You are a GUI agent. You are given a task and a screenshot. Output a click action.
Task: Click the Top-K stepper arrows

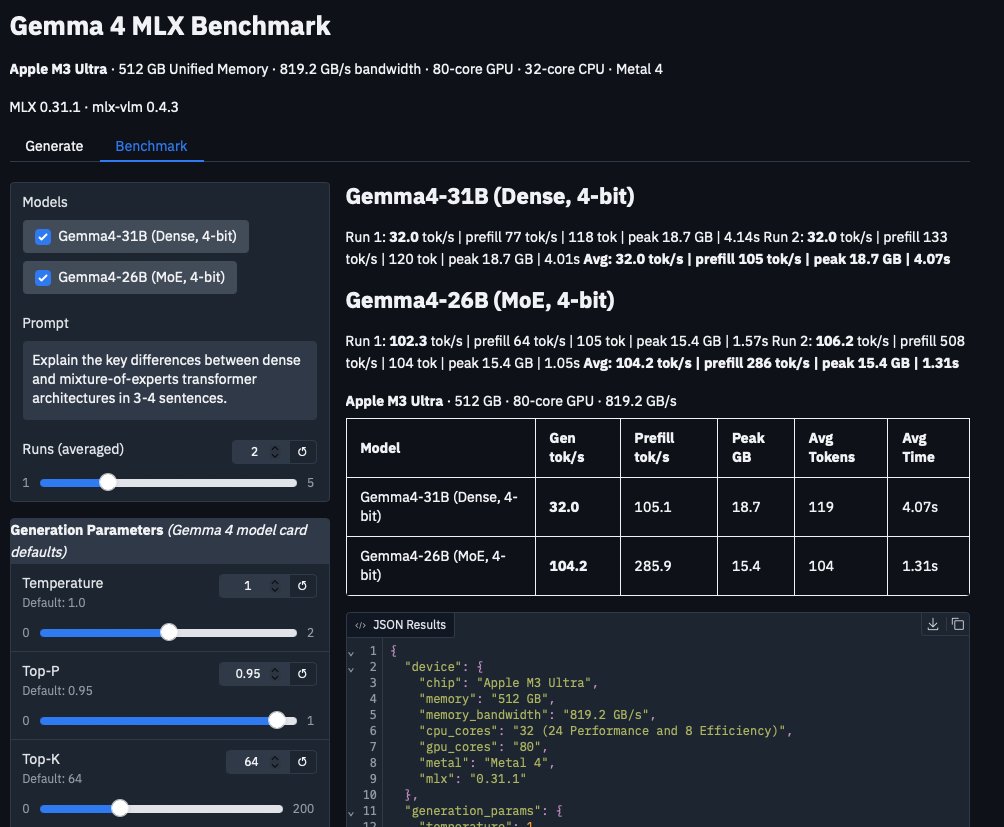(x=275, y=762)
